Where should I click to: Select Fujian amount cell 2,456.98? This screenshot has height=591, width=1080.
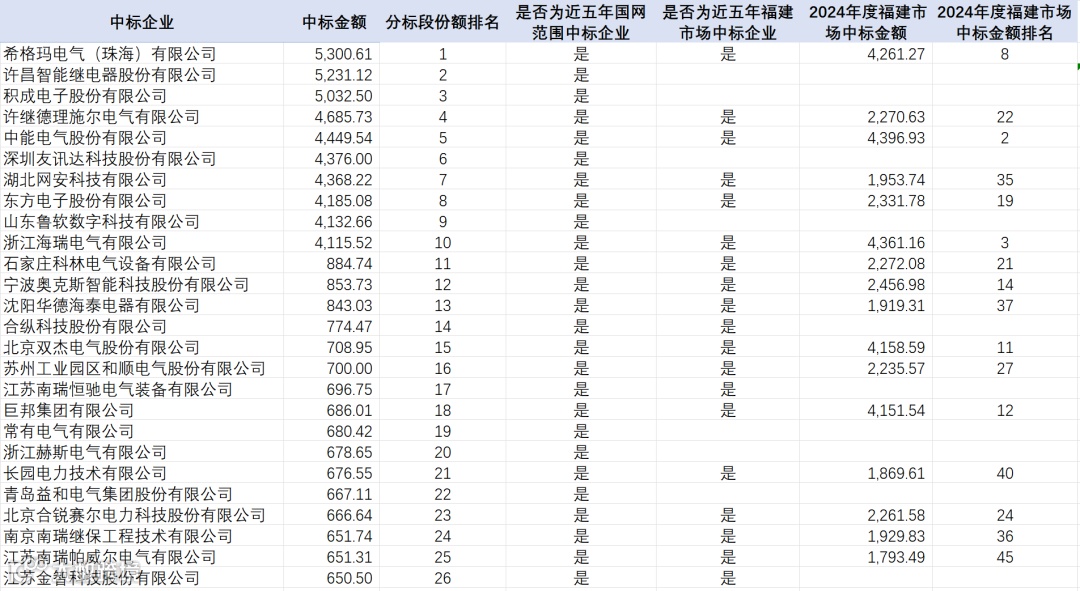point(866,284)
